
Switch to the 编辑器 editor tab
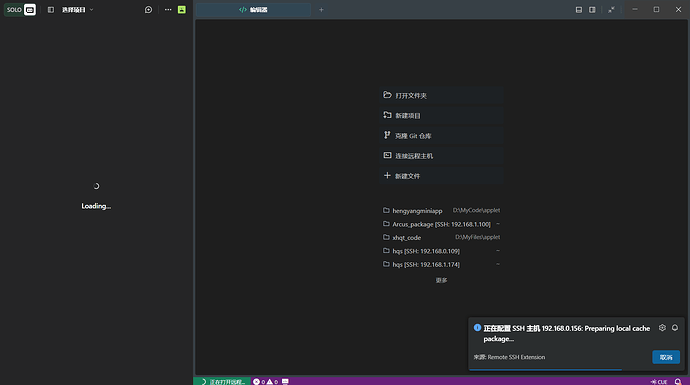pyautogui.click(x=253, y=10)
